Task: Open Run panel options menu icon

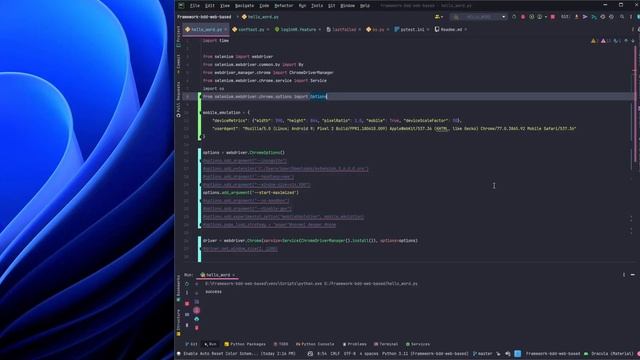Action: click(624, 275)
